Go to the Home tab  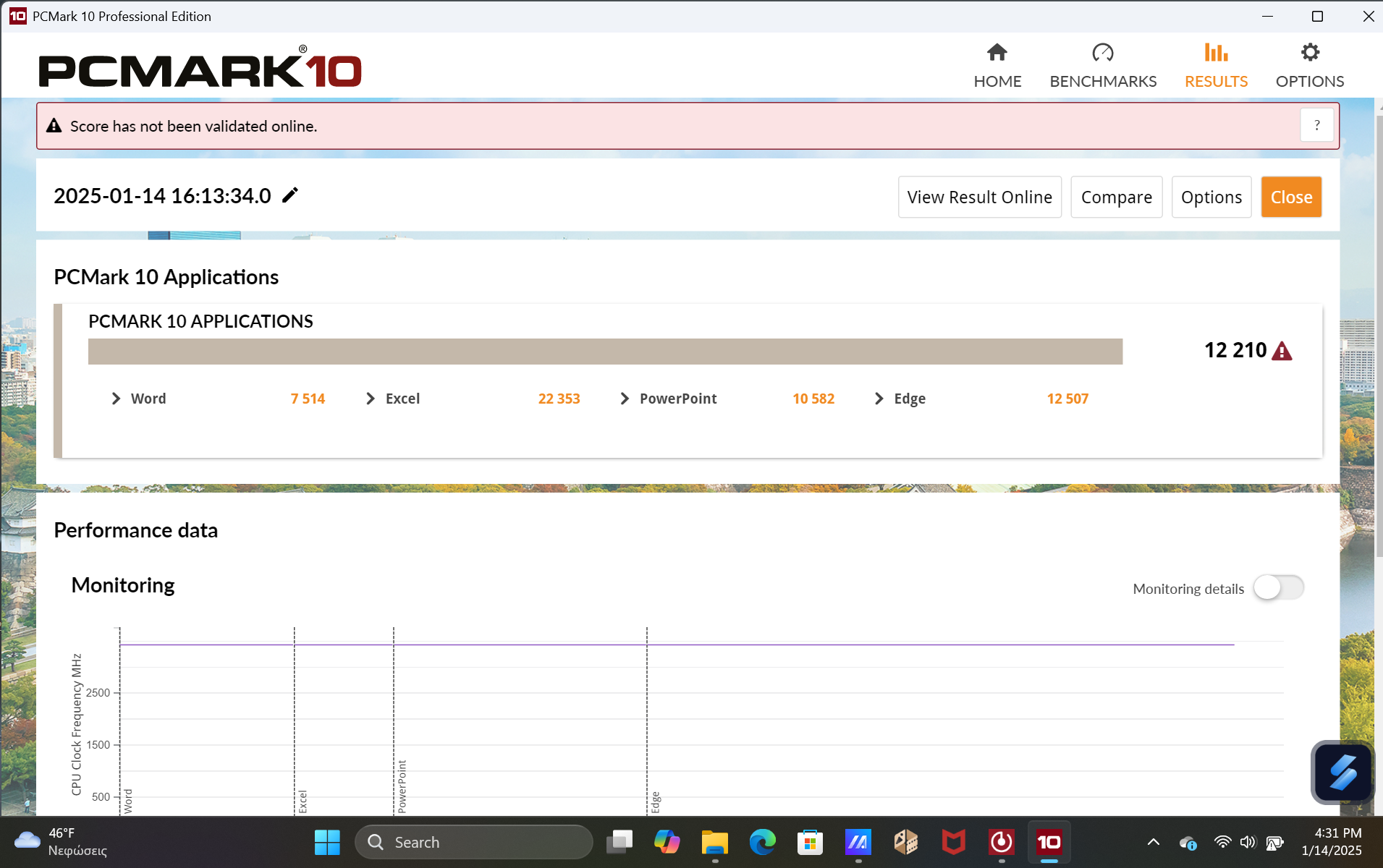coord(997,65)
